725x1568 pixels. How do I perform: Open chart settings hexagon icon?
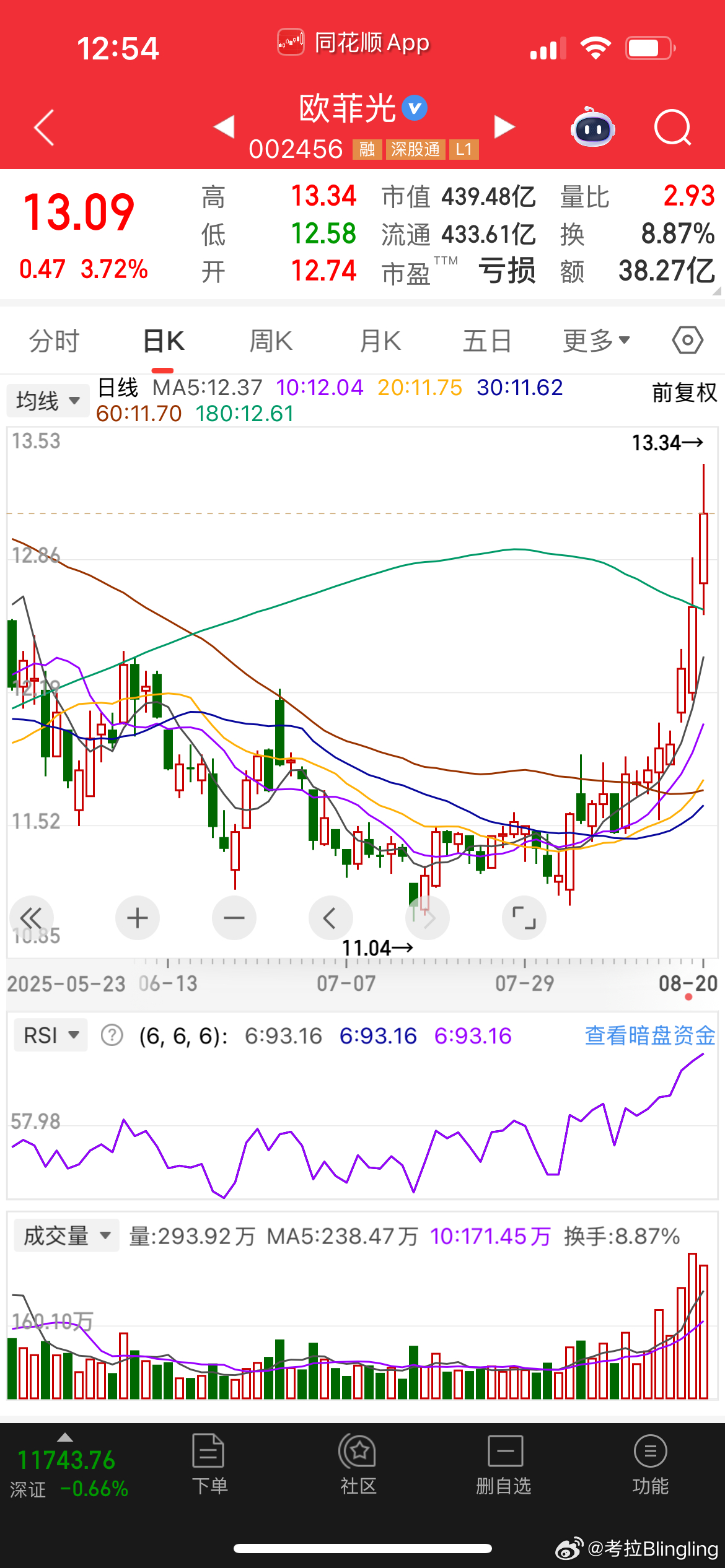coord(688,340)
